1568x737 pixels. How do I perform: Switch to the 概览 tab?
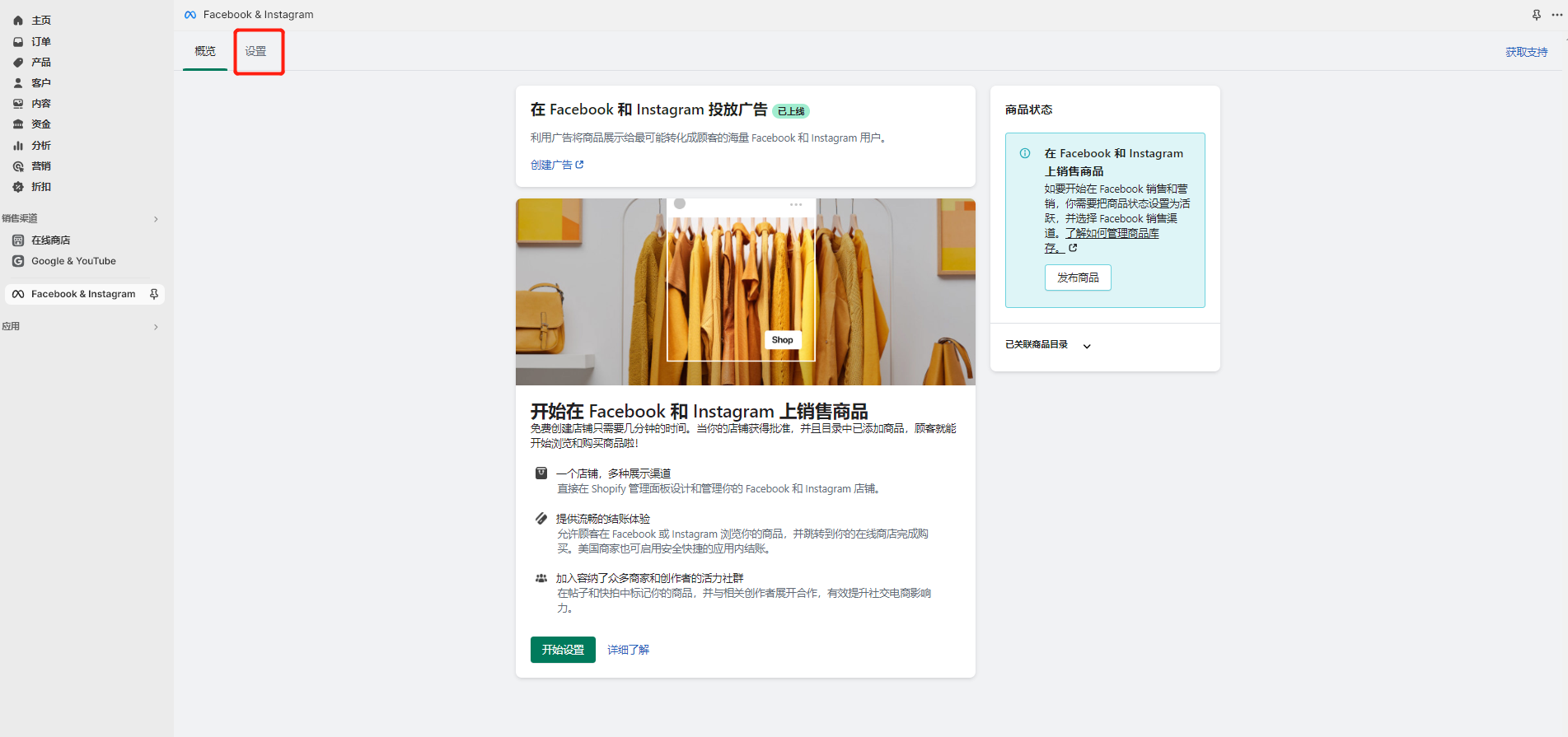tap(205, 51)
